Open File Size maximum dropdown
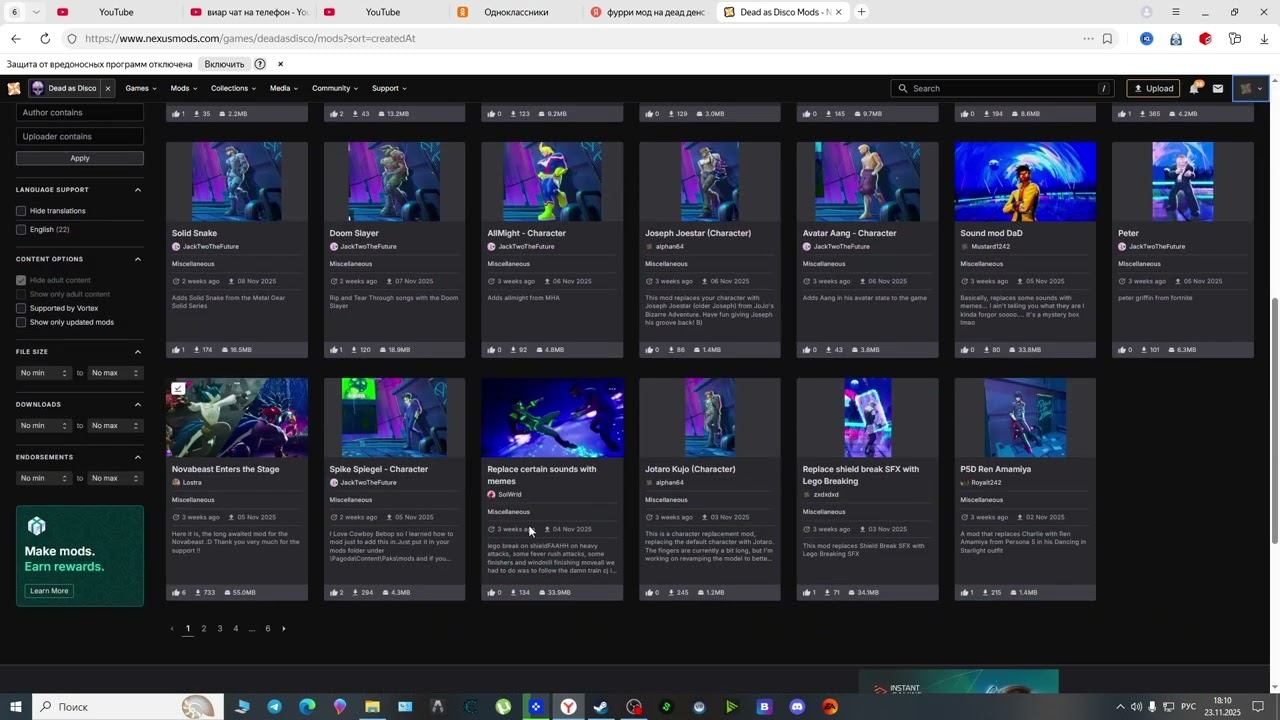 point(116,373)
